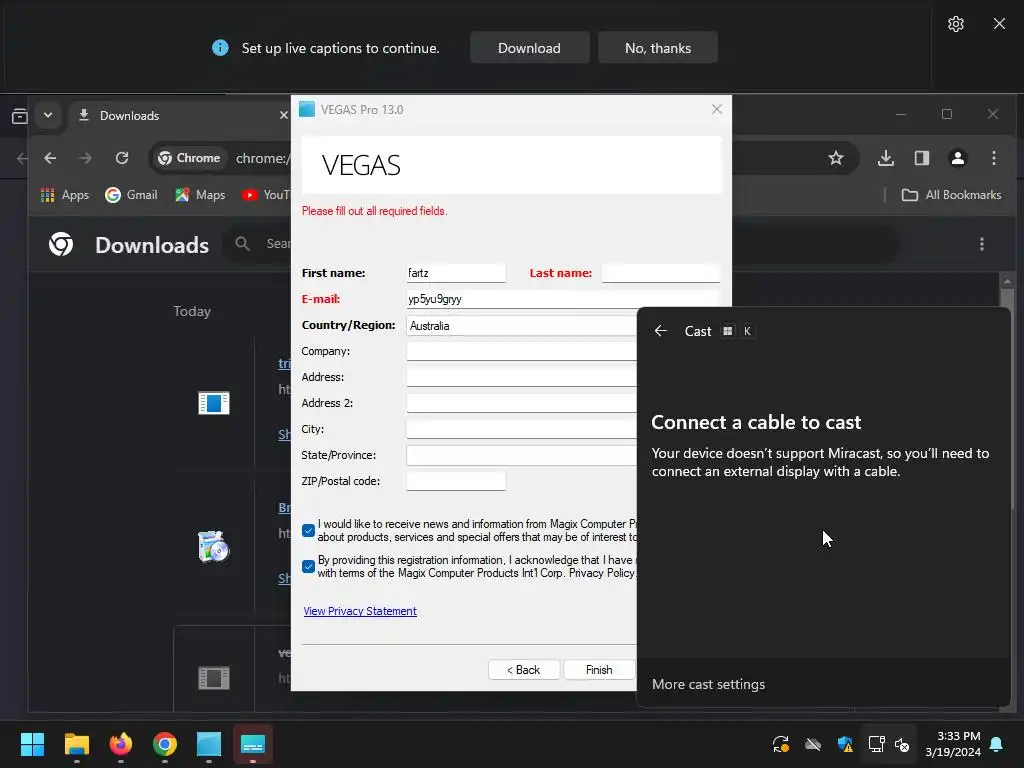Open the Maps bookmark
The image size is (1024, 768).
pyautogui.click(x=200, y=195)
